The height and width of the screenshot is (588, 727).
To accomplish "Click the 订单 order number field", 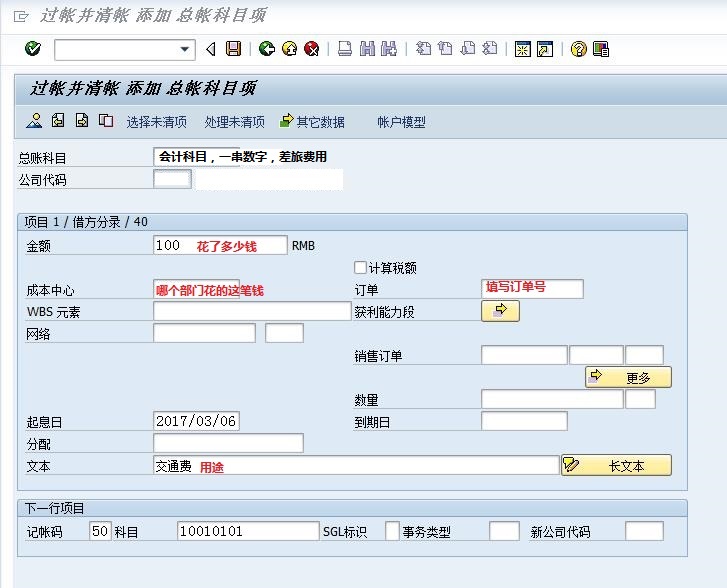I will tap(532, 289).
